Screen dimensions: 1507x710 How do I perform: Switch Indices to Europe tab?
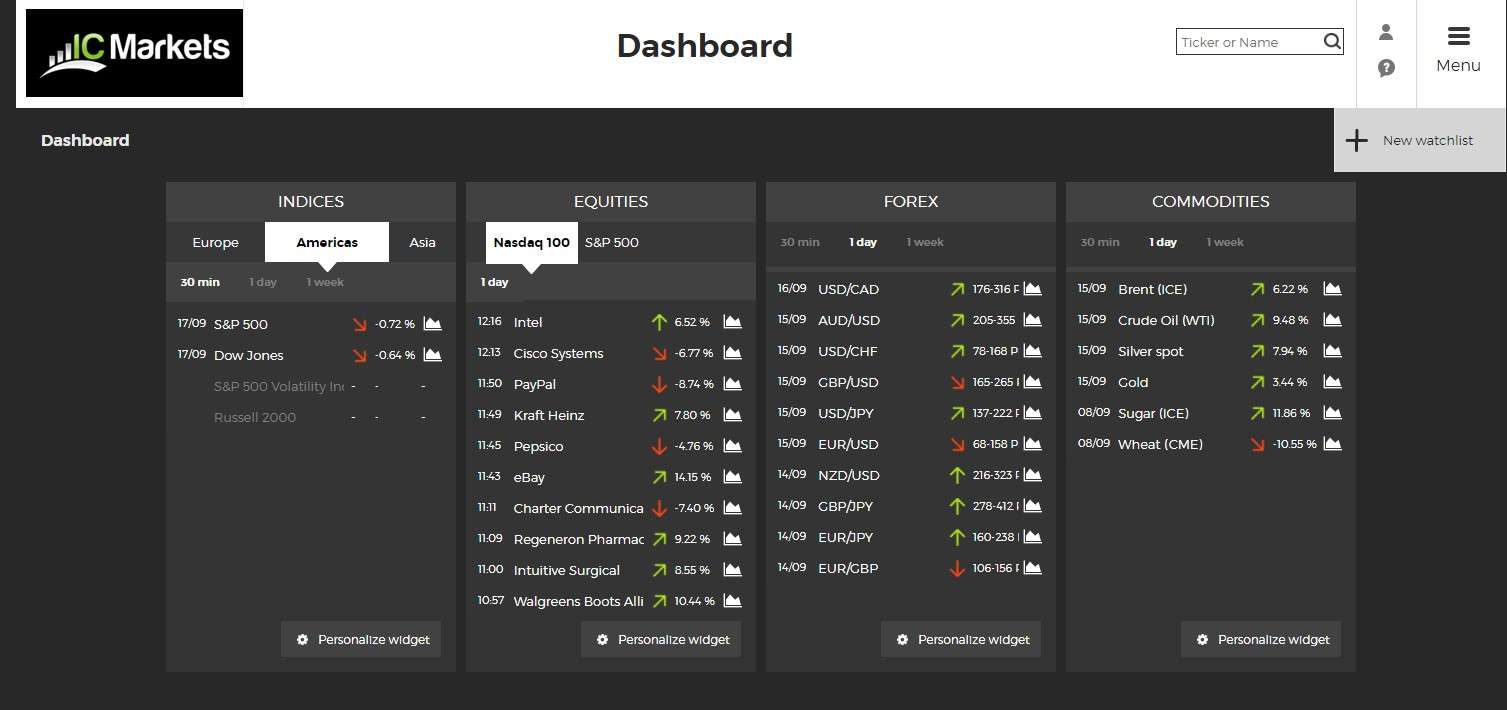point(215,242)
